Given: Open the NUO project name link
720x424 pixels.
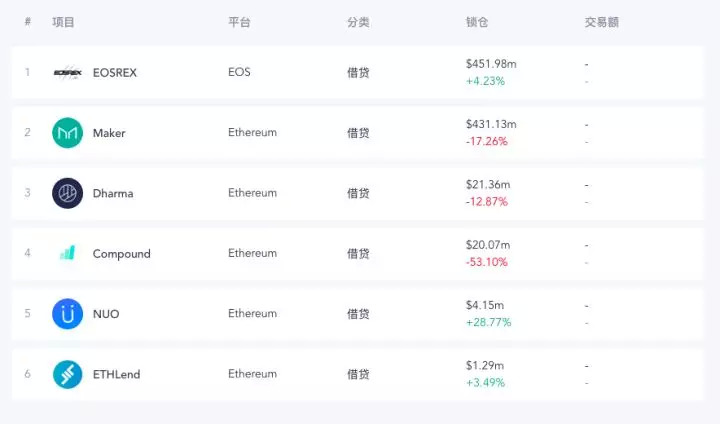Looking at the screenshot, I should (106, 314).
